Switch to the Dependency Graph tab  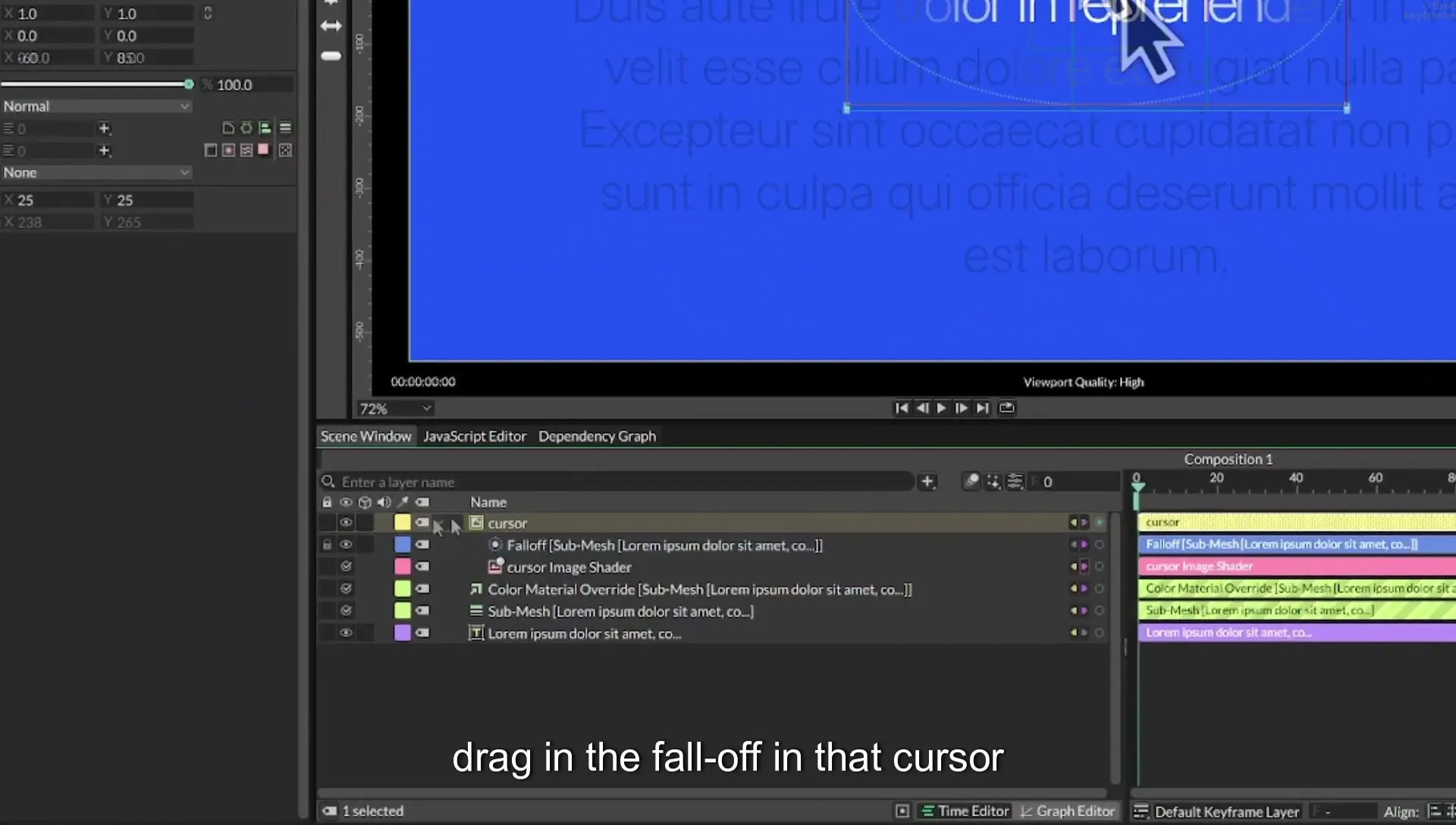pyautogui.click(x=597, y=436)
